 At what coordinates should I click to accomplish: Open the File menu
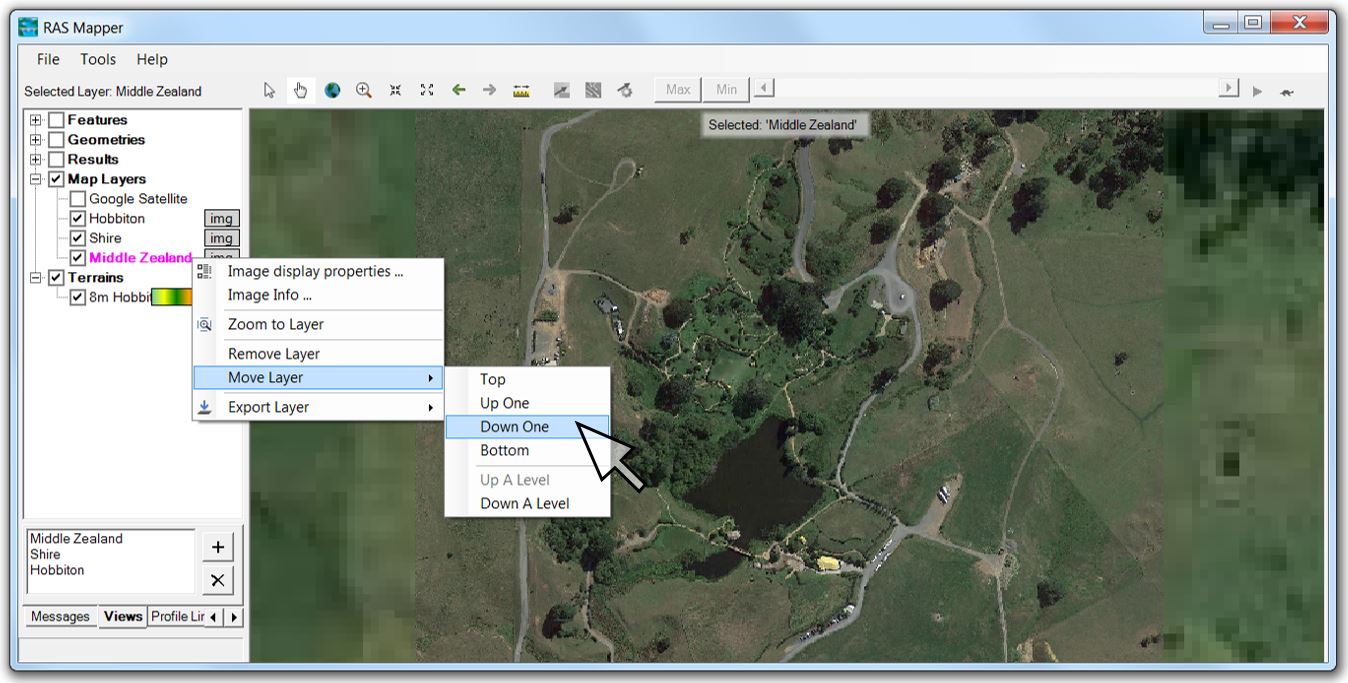click(x=48, y=59)
